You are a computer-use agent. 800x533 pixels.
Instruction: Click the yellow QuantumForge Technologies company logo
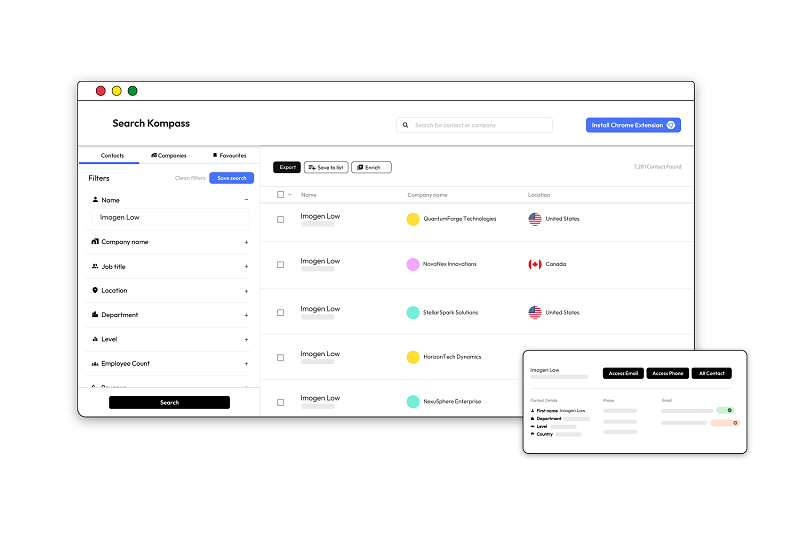[x=413, y=219]
